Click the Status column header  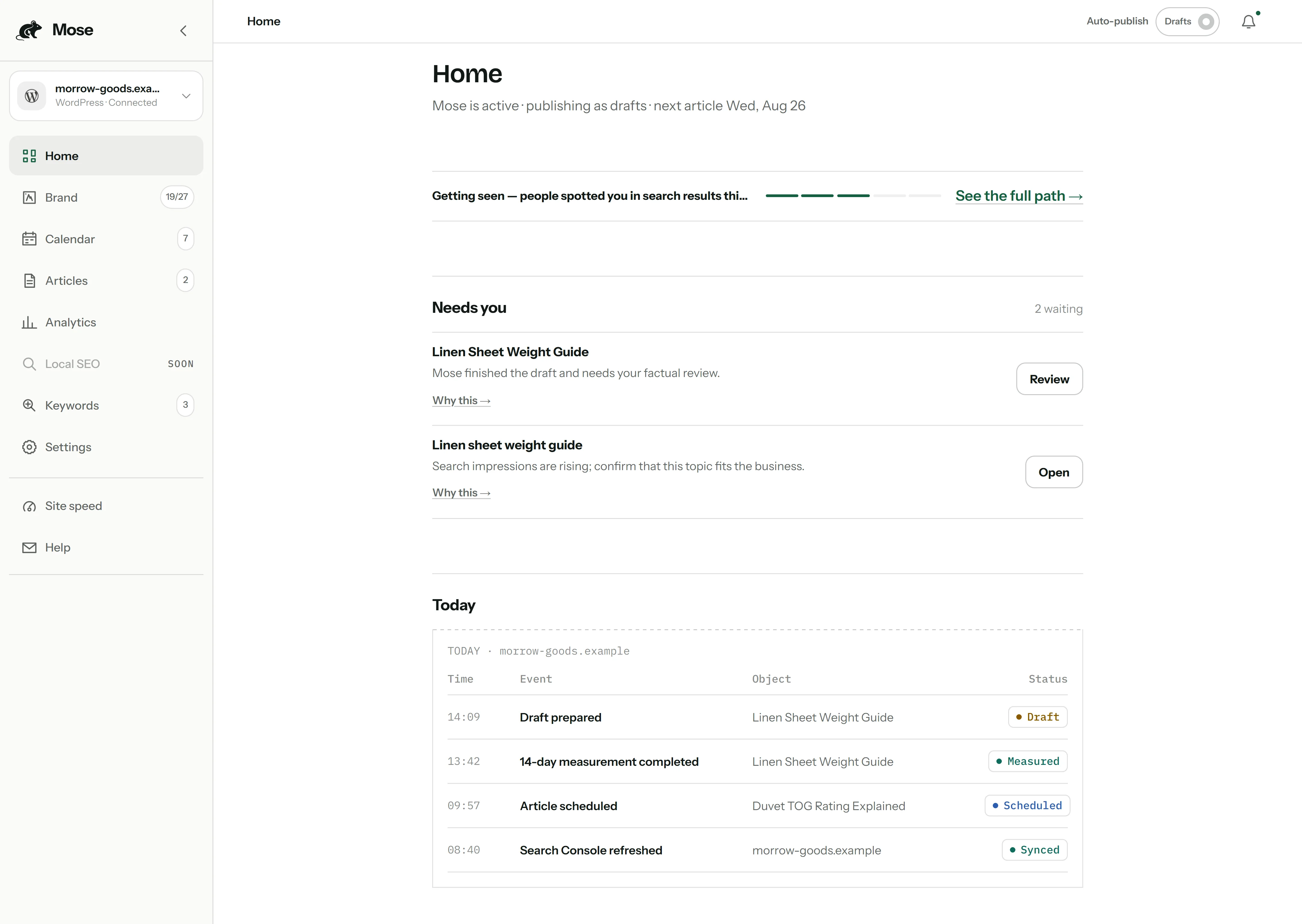1048,679
